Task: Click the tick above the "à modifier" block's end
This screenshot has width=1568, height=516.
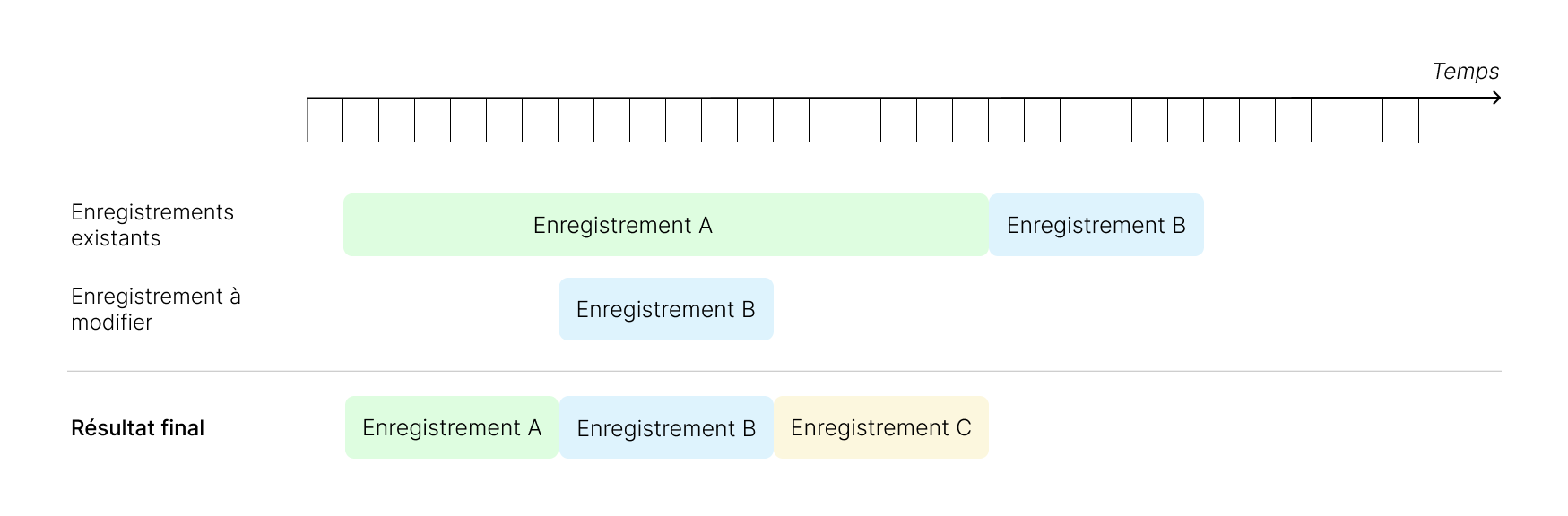Action: (x=774, y=120)
